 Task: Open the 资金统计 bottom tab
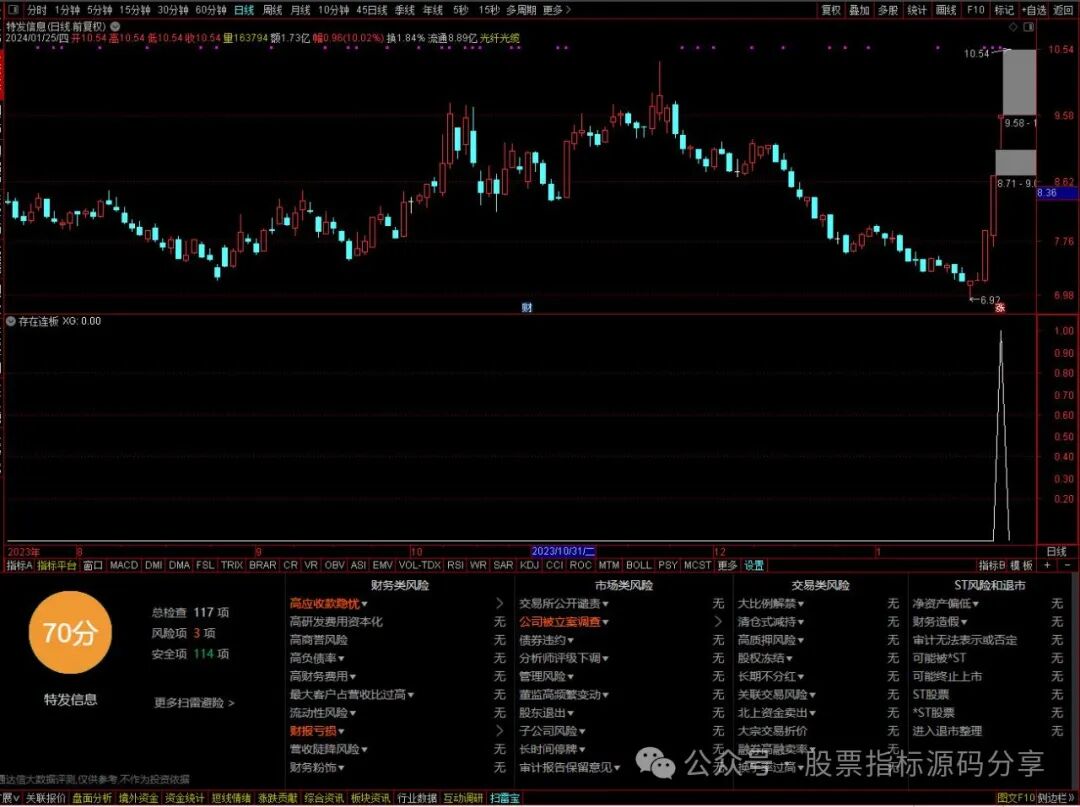[185, 799]
